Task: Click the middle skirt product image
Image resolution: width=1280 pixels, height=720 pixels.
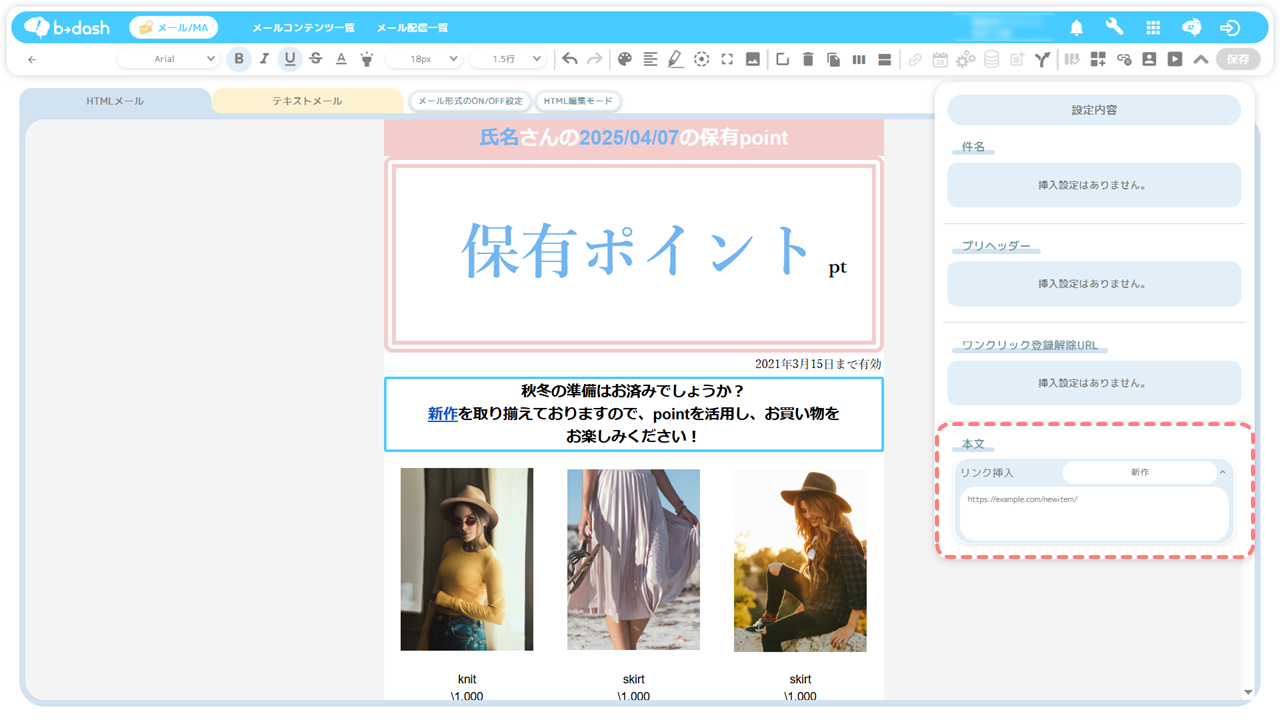Action: point(634,559)
